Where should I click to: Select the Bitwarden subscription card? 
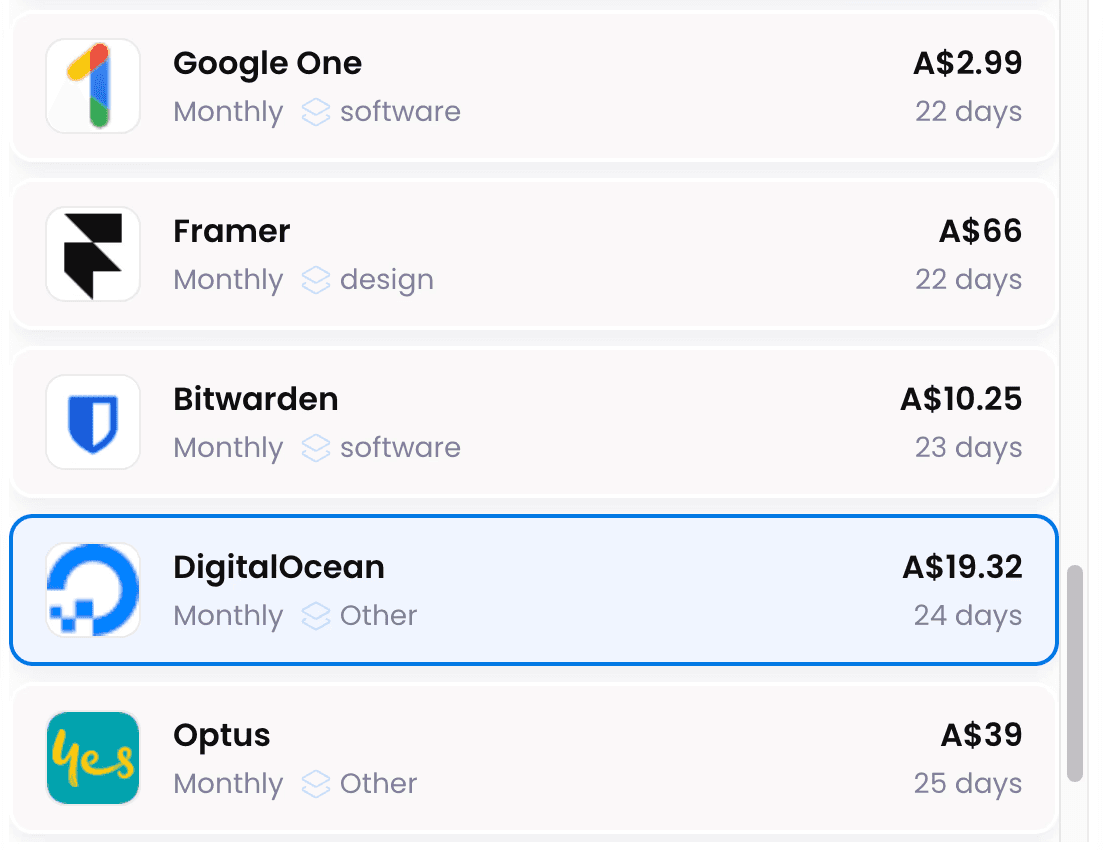[x=600, y=422]
